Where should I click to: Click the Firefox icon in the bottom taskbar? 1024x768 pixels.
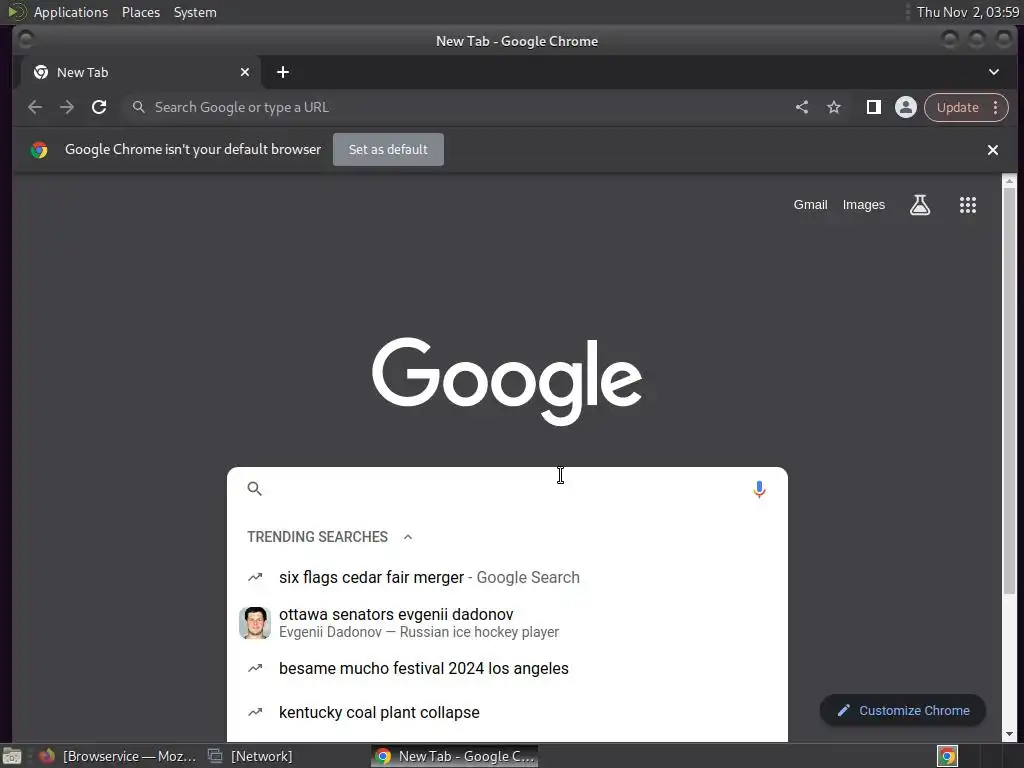(x=47, y=756)
